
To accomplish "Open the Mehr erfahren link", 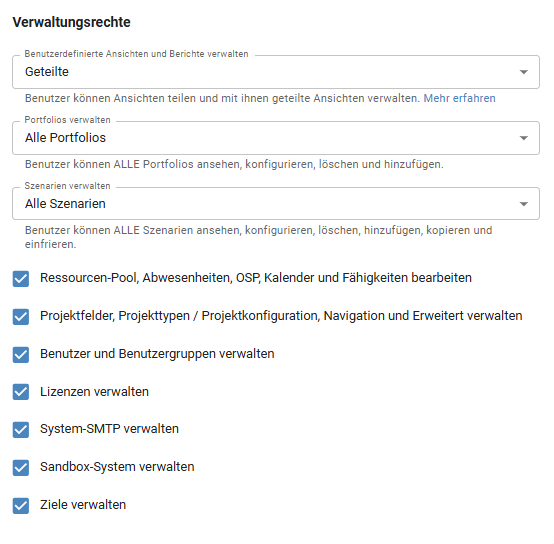I will coord(459,98).
